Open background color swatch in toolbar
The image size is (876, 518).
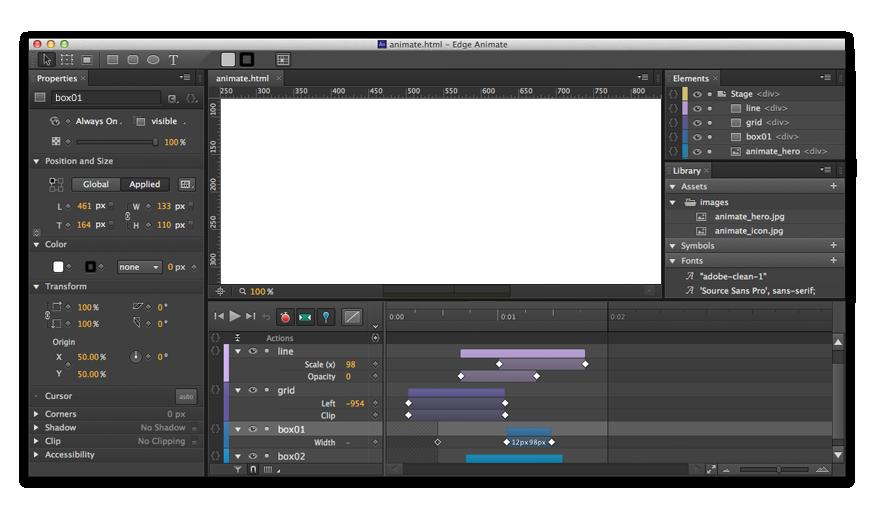[228, 59]
